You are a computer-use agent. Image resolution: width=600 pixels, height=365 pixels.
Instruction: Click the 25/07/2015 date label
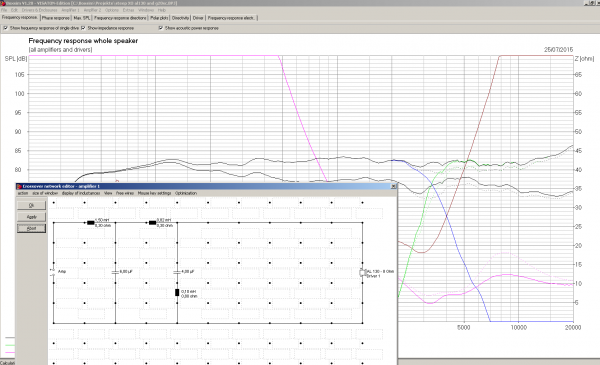coord(558,50)
